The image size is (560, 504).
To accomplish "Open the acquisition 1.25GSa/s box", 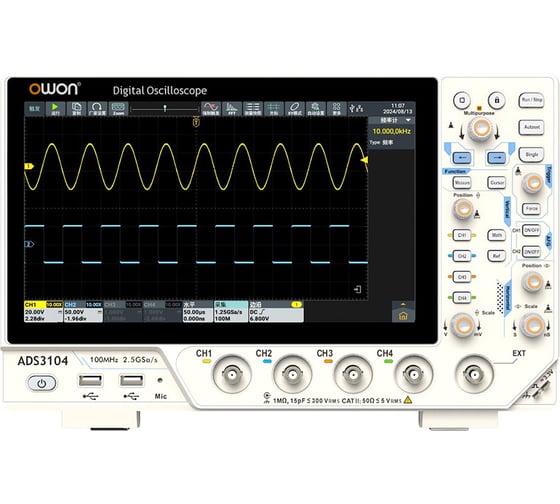I will point(231,311).
